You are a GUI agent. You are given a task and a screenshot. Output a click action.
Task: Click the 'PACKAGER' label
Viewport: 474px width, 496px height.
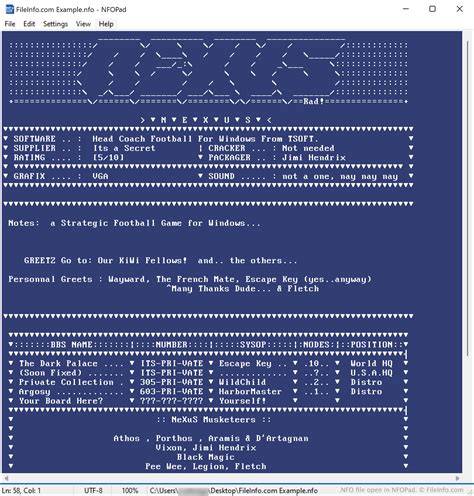[229, 157]
